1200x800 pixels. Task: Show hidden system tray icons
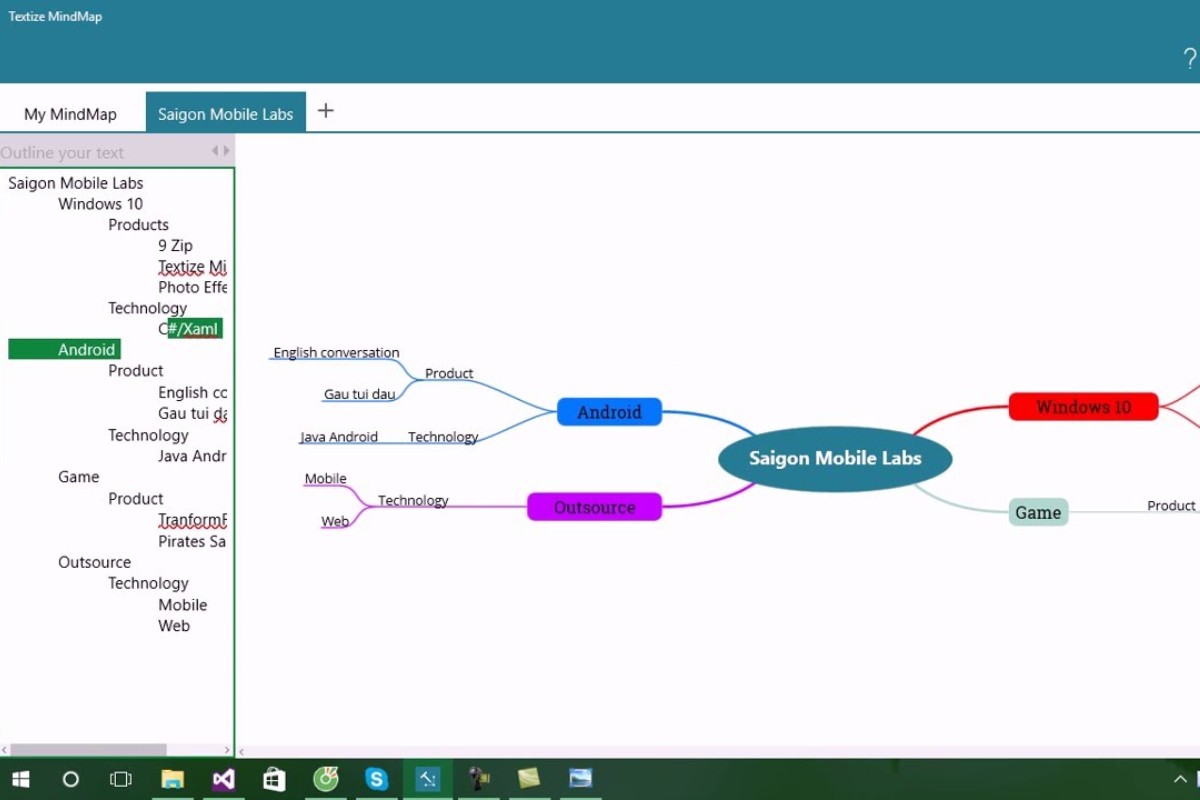(1180, 779)
